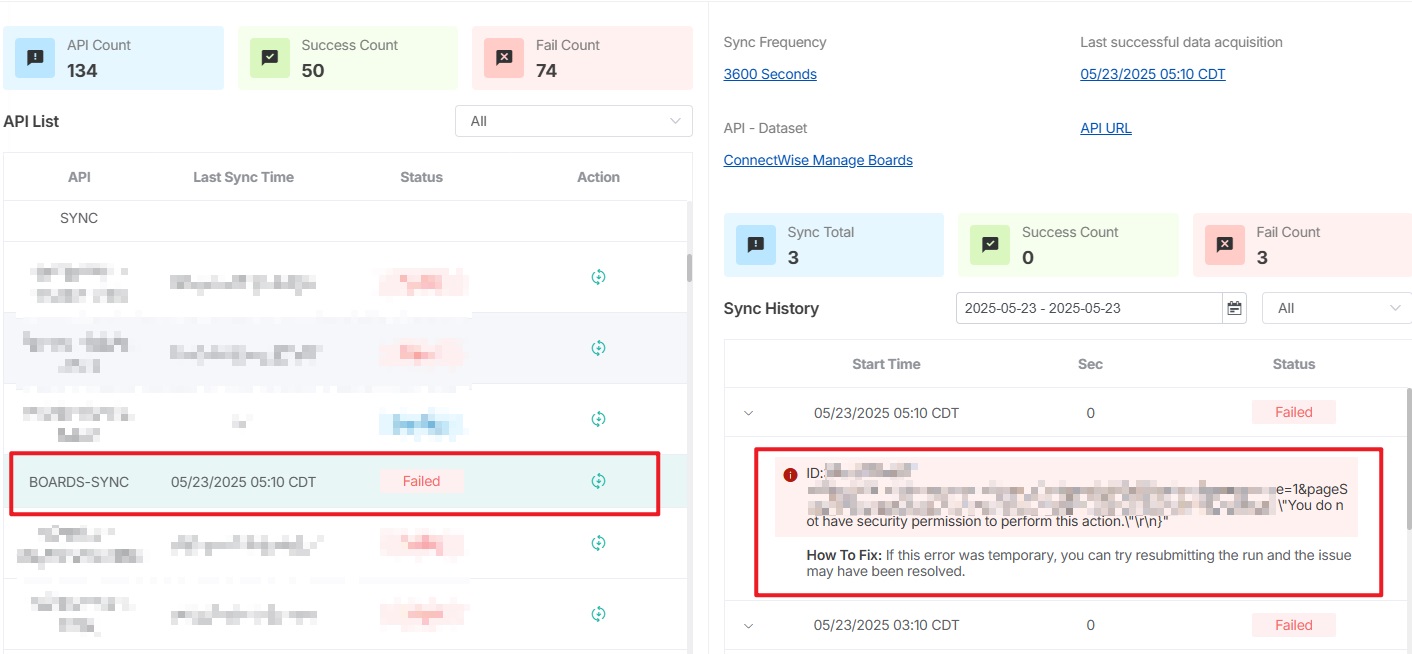Collapse the 05/23/2025 05:10 CDT history entry
Screen dimensions: 1412x654
748,413
